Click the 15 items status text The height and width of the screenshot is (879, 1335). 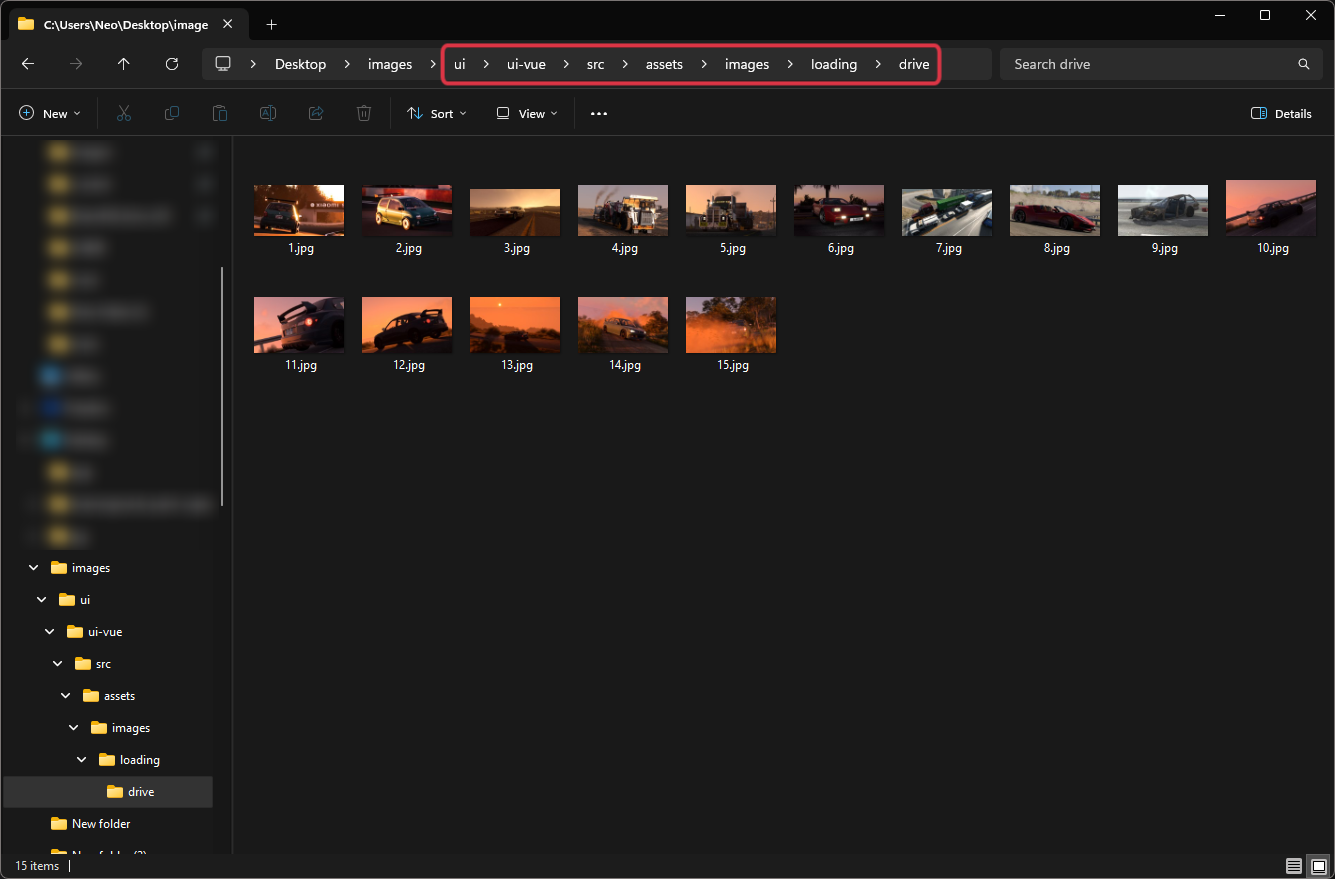[x=37, y=866]
